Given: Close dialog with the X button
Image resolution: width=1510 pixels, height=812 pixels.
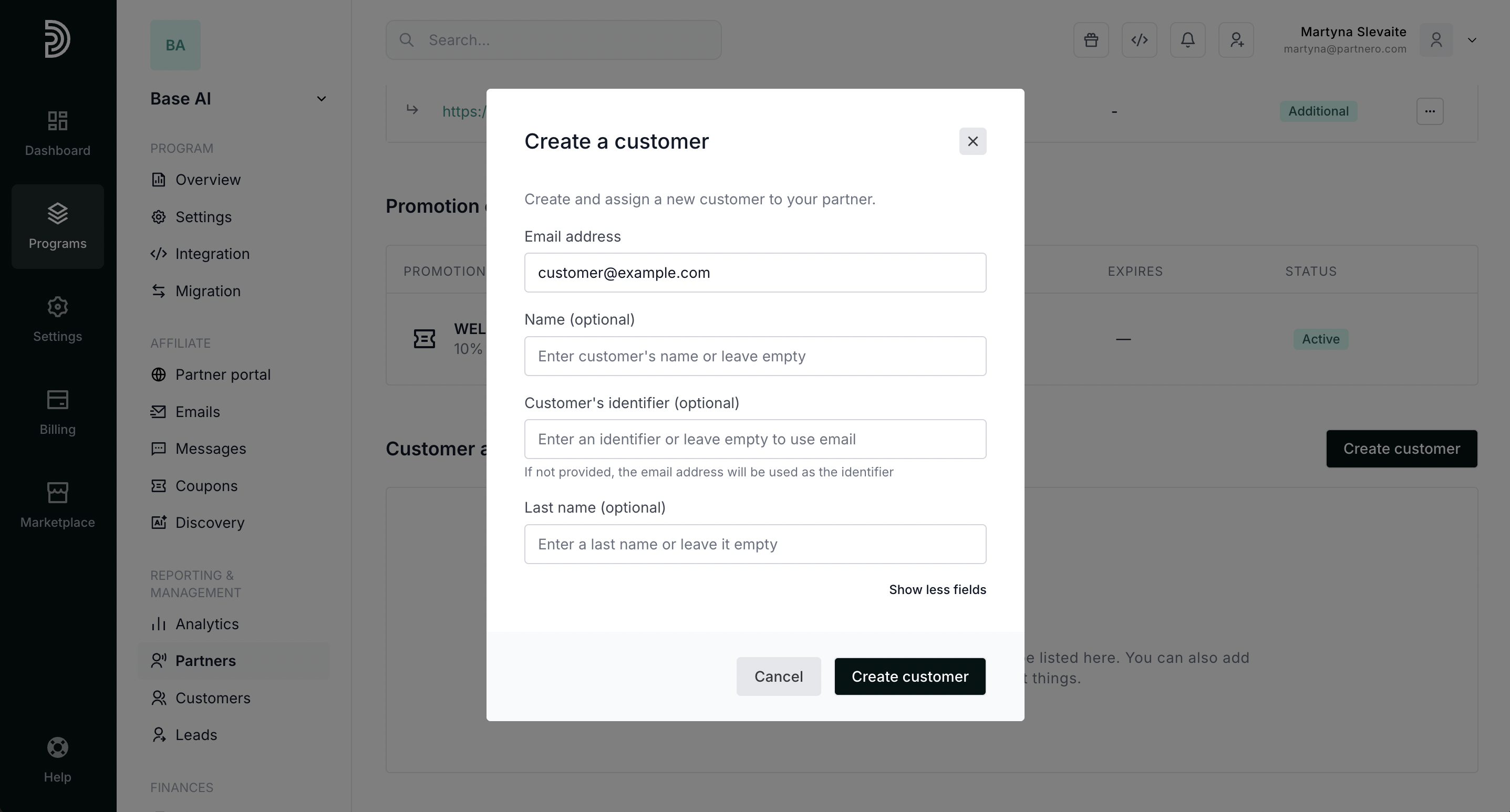Looking at the screenshot, I should (973, 141).
